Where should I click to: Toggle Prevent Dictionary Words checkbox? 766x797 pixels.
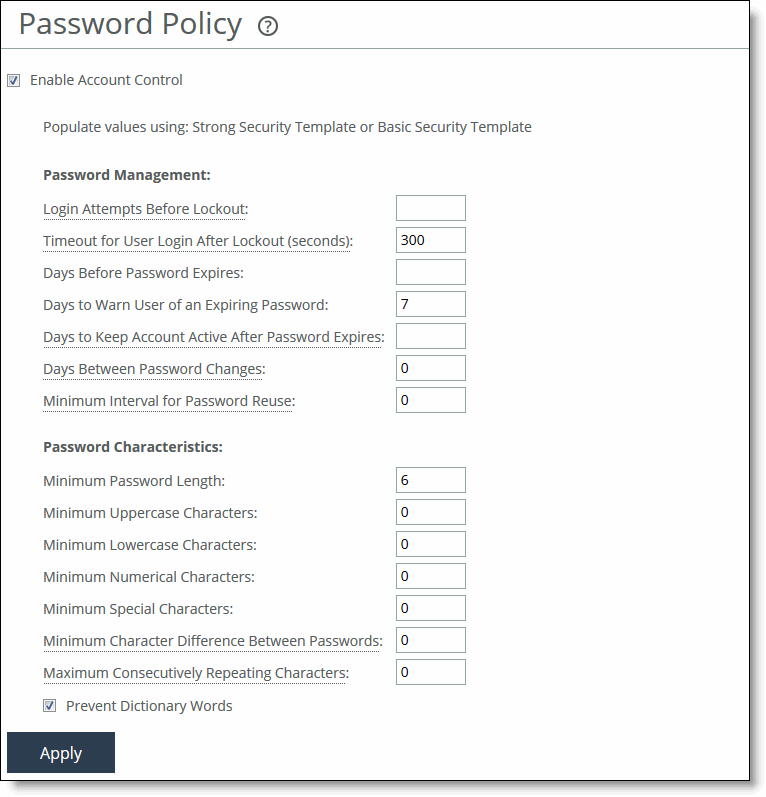click(x=50, y=706)
